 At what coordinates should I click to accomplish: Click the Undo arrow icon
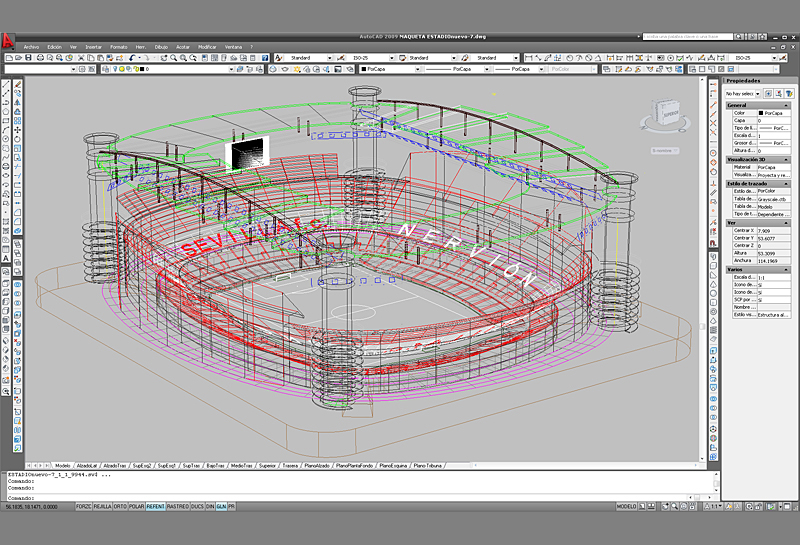pos(133,58)
